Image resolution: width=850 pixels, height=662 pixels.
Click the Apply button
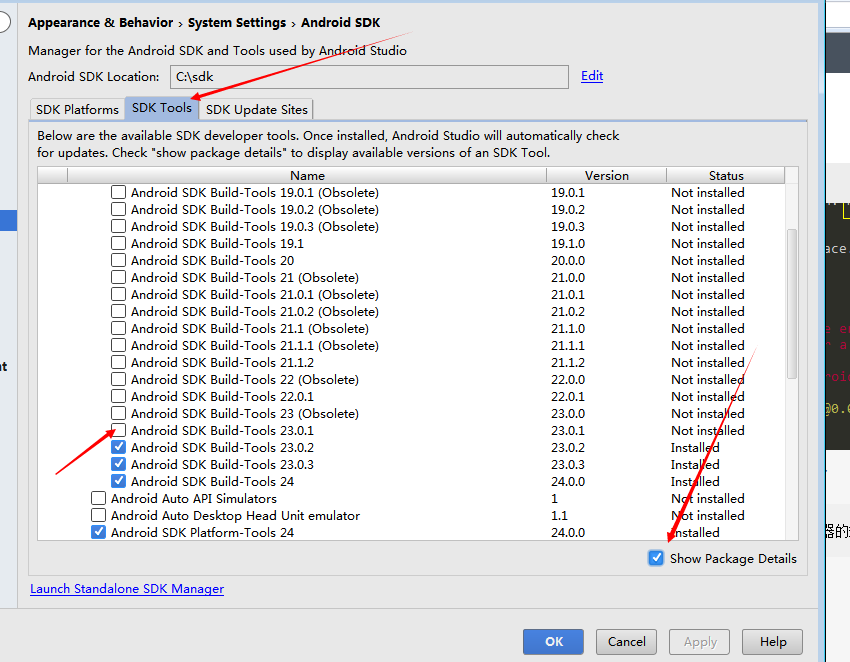point(700,642)
